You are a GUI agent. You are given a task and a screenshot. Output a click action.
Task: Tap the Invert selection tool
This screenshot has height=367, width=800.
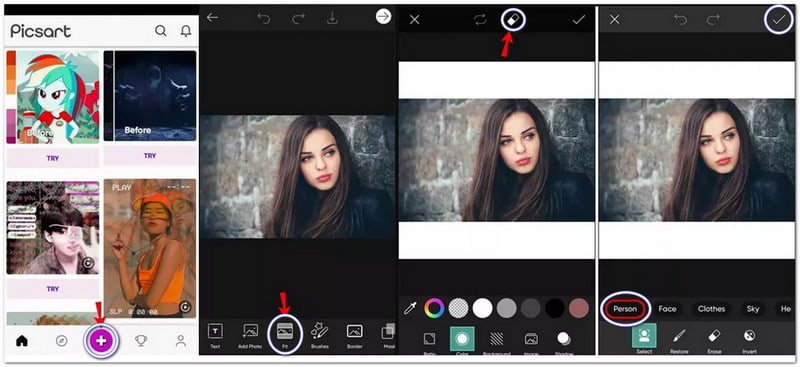point(749,341)
